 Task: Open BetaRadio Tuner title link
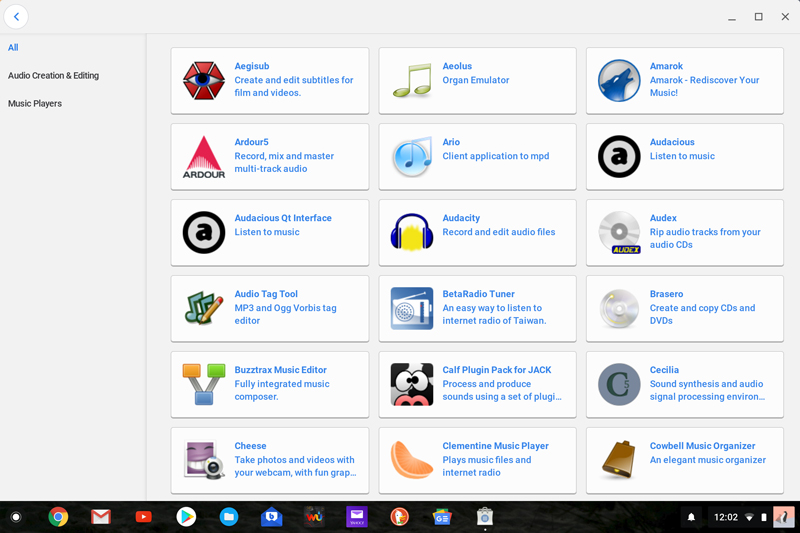(479, 294)
